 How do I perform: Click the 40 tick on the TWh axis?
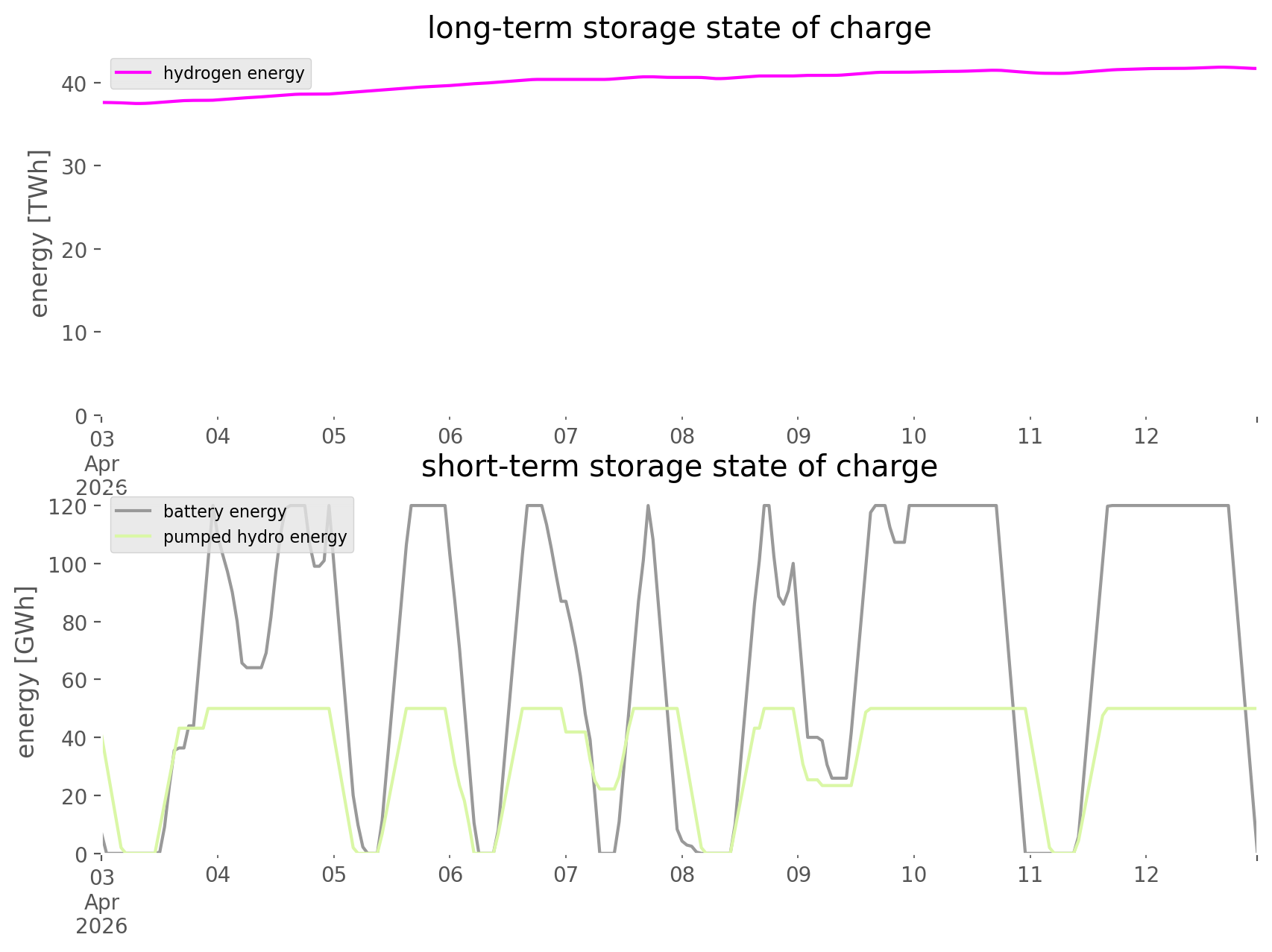(74, 83)
